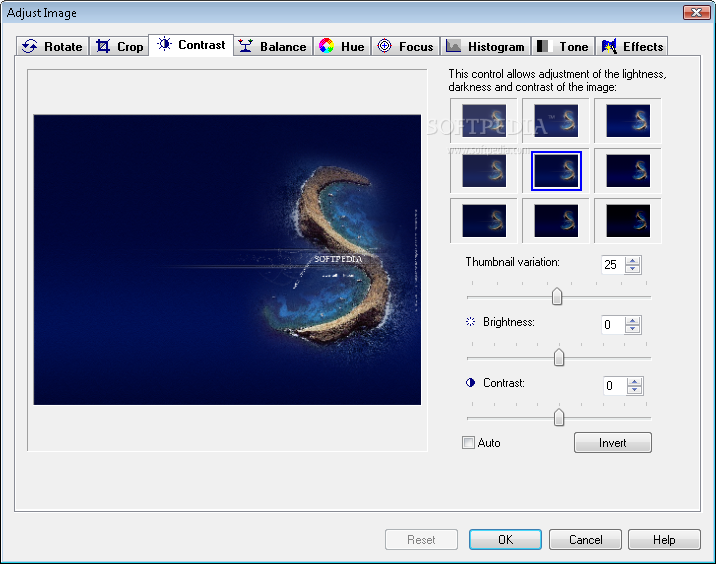
Task: Increase Thumbnail variation with up arrow
Action: (632, 261)
